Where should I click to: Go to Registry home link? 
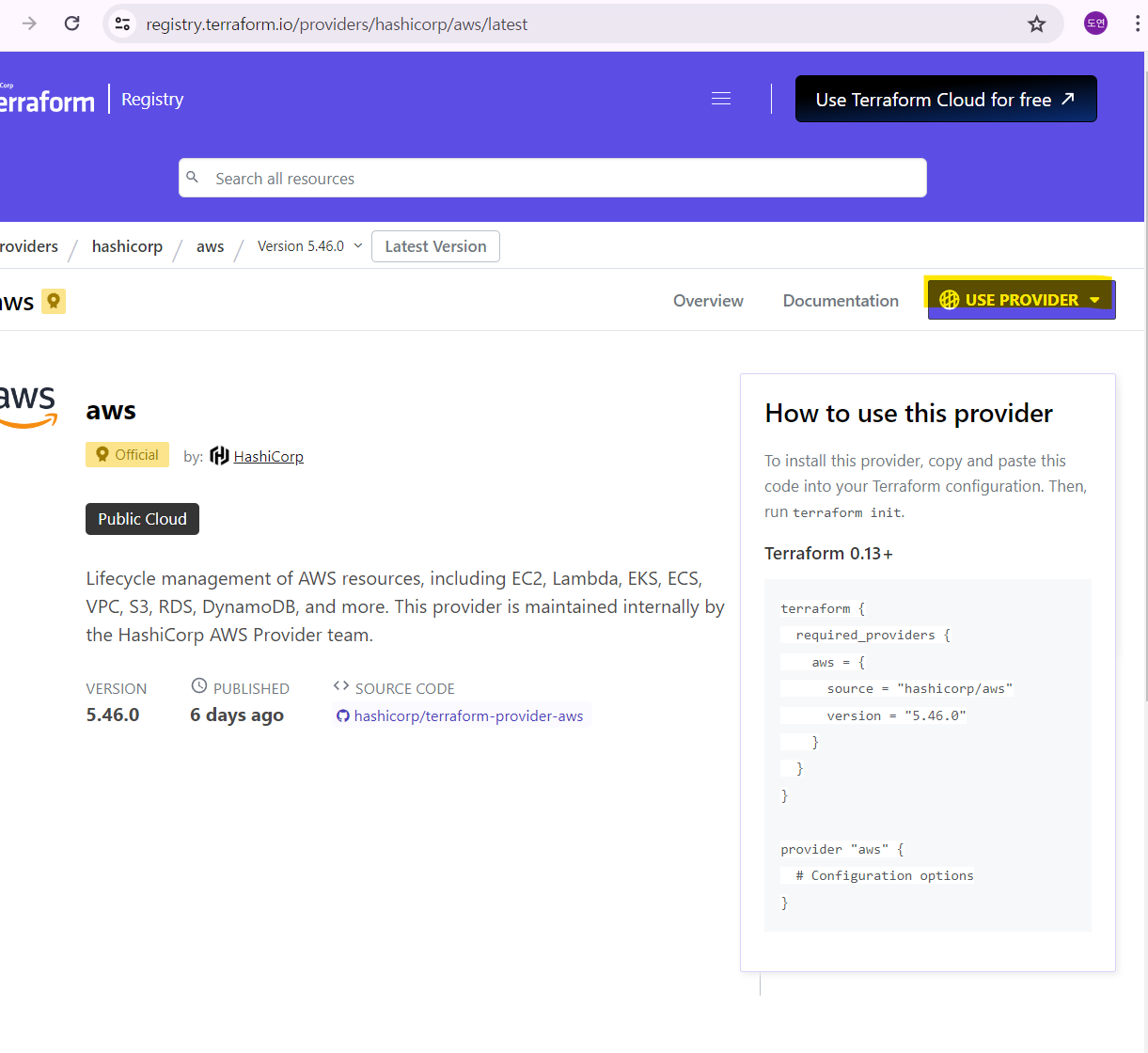[152, 100]
